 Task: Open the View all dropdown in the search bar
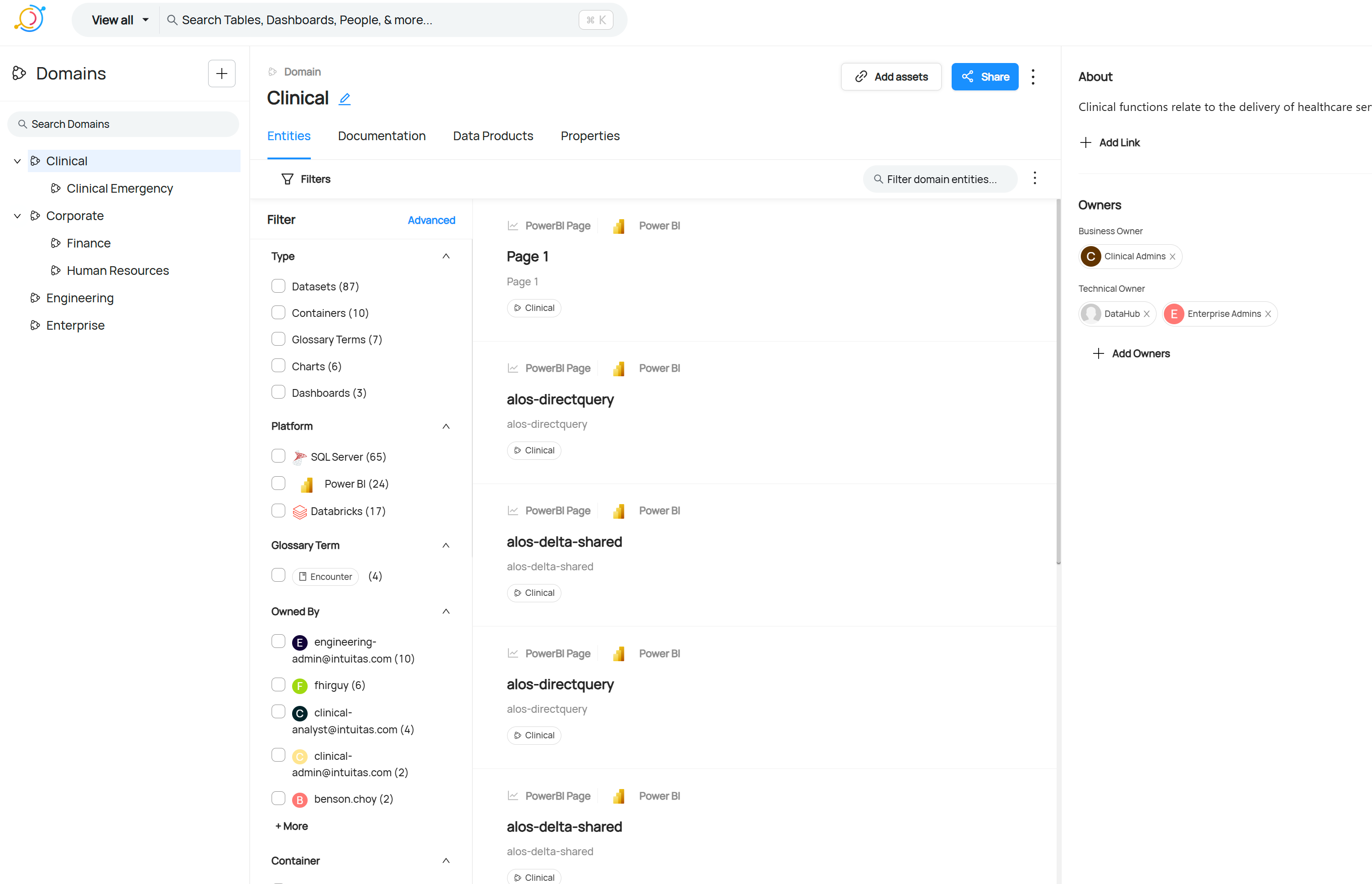(120, 20)
